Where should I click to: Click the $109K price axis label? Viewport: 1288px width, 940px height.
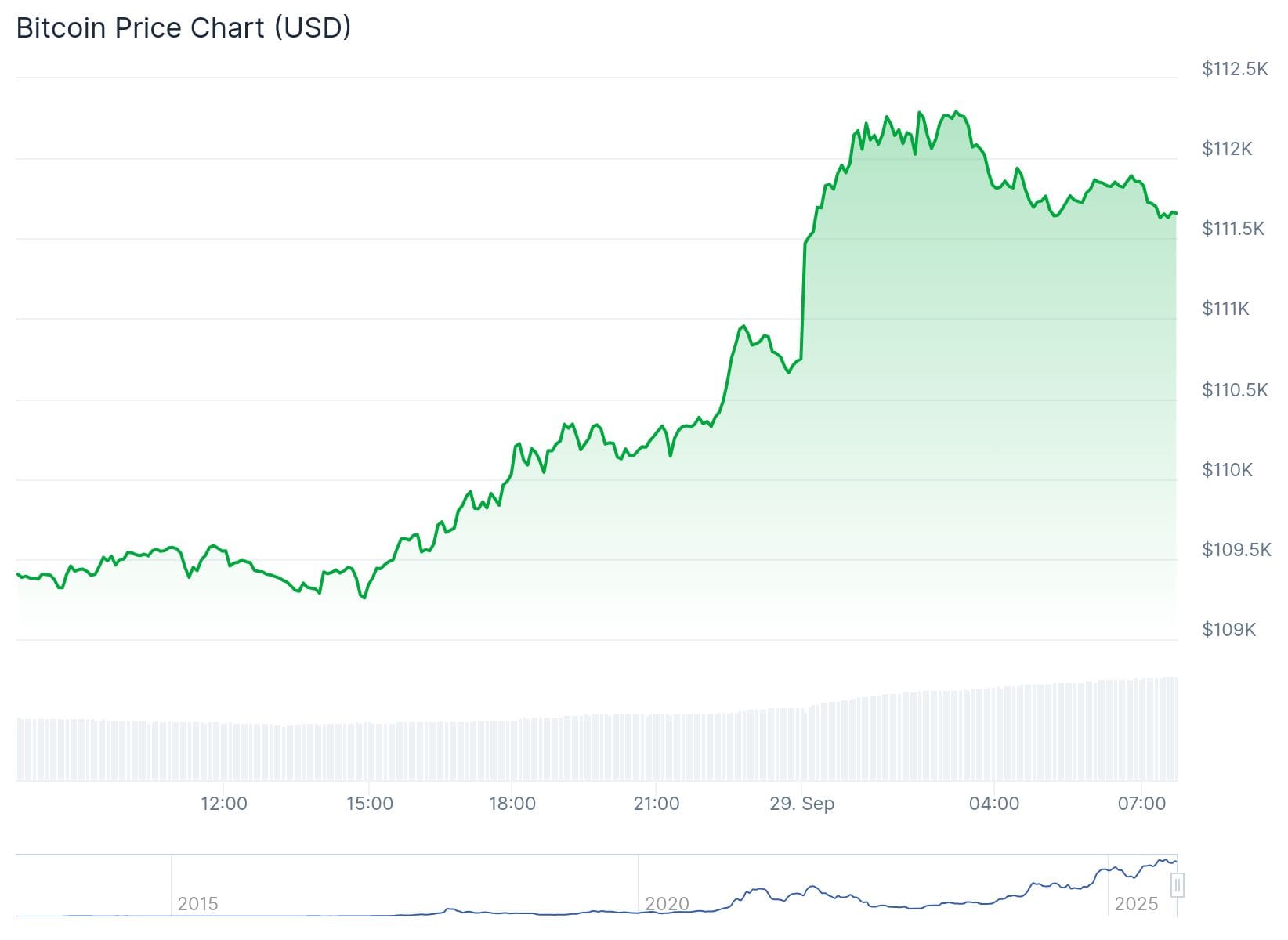[x=1228, y=630]
